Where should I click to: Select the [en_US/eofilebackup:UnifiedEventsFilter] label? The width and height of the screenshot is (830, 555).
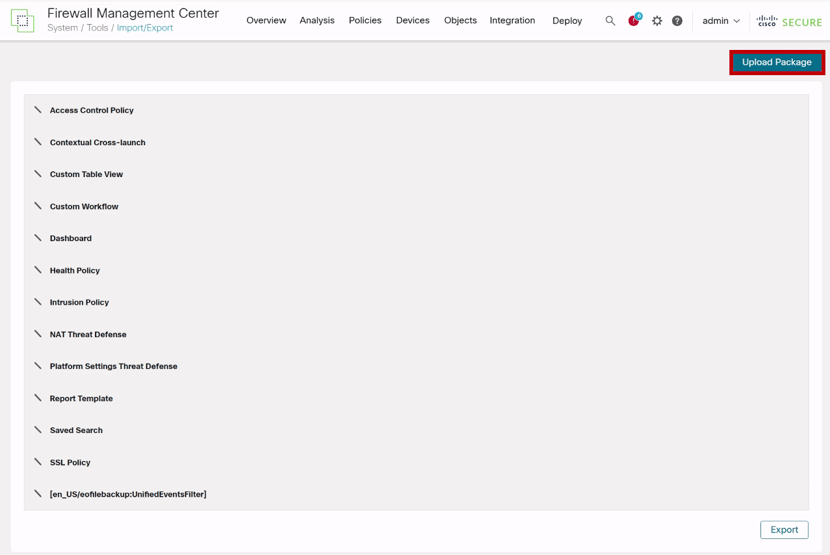[128, 495]
